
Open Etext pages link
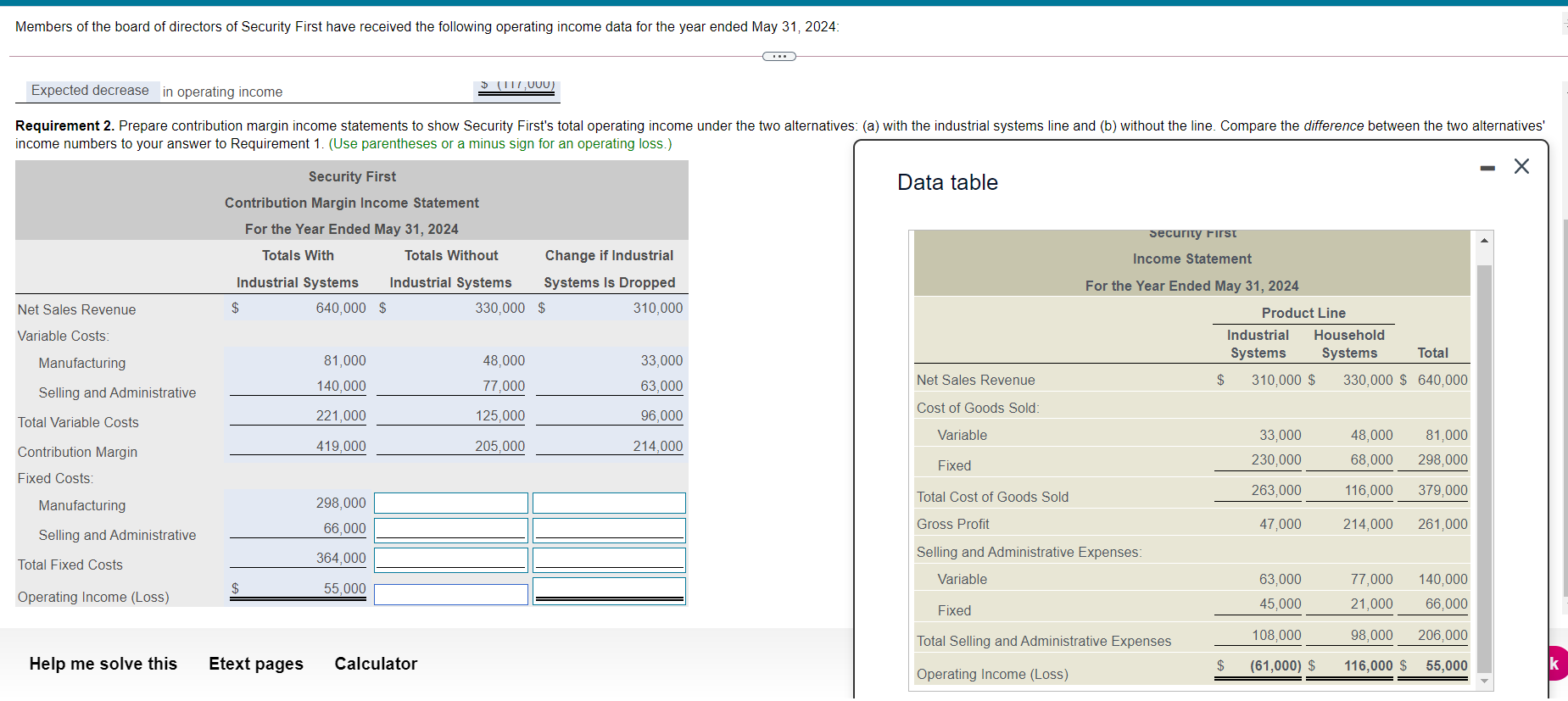[x=256, y=664]
